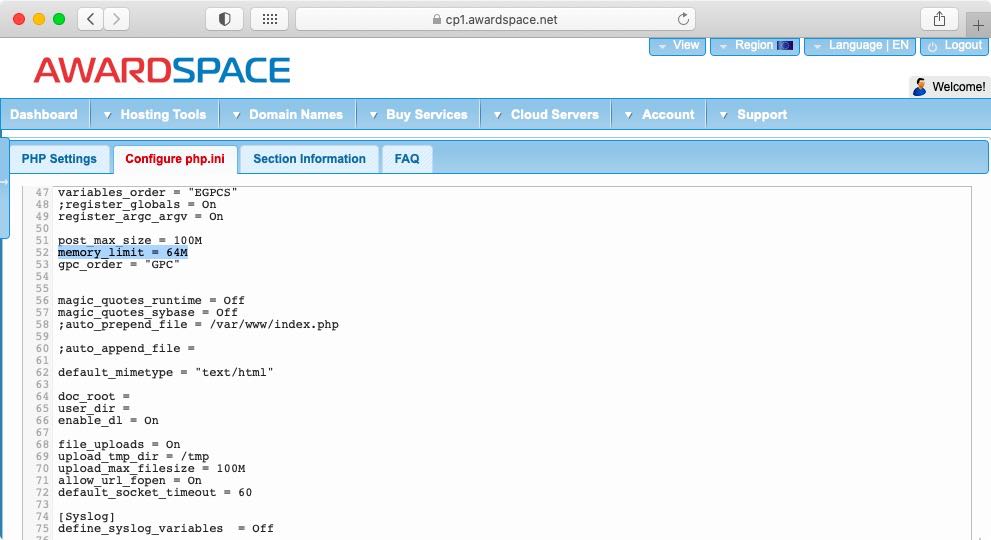Click the register_argc_argv = On line
Screen dimensions: 991x540
141,216
